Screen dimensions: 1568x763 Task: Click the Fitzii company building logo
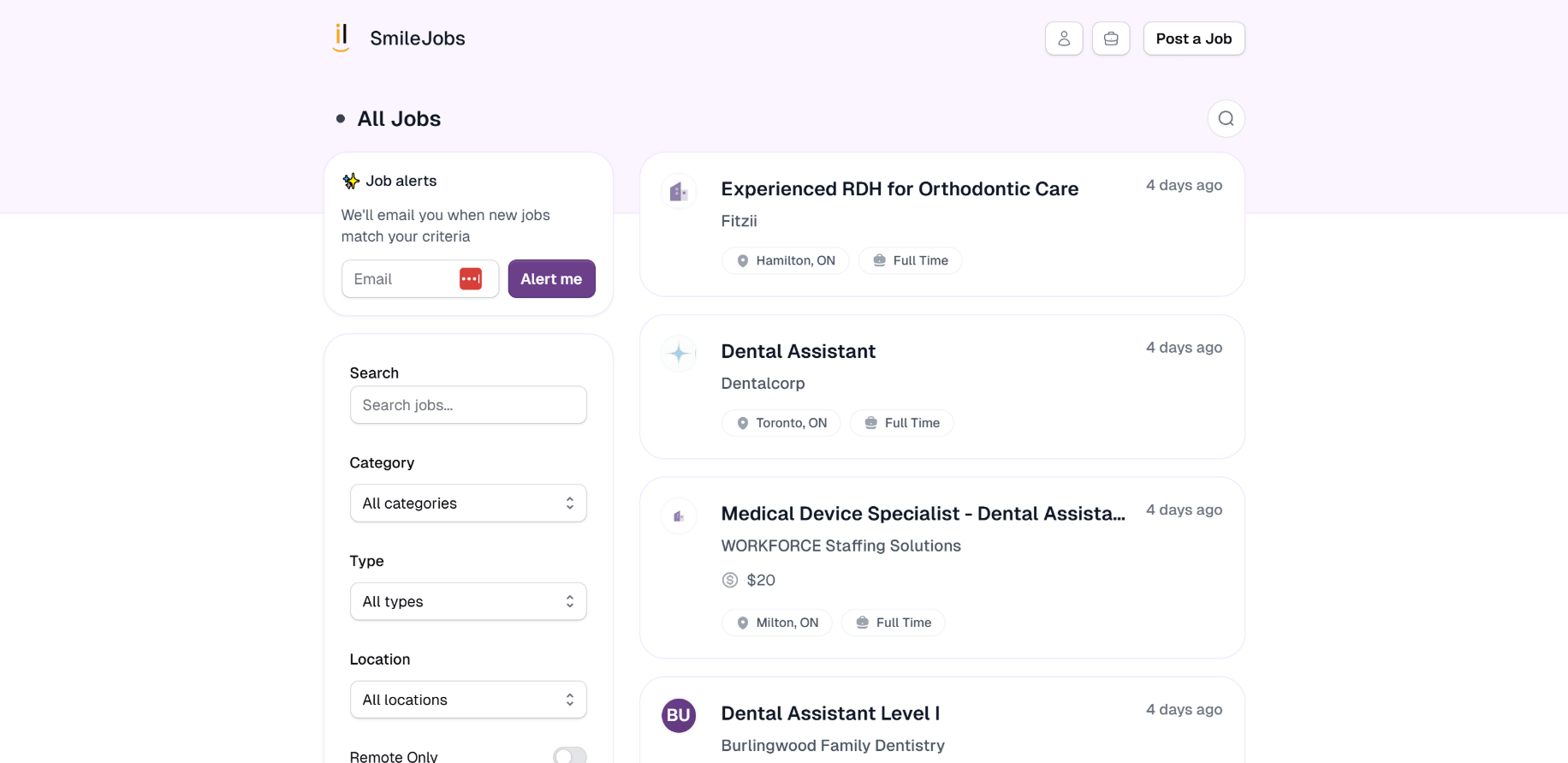pyautogui.click(x=679, y=192)
